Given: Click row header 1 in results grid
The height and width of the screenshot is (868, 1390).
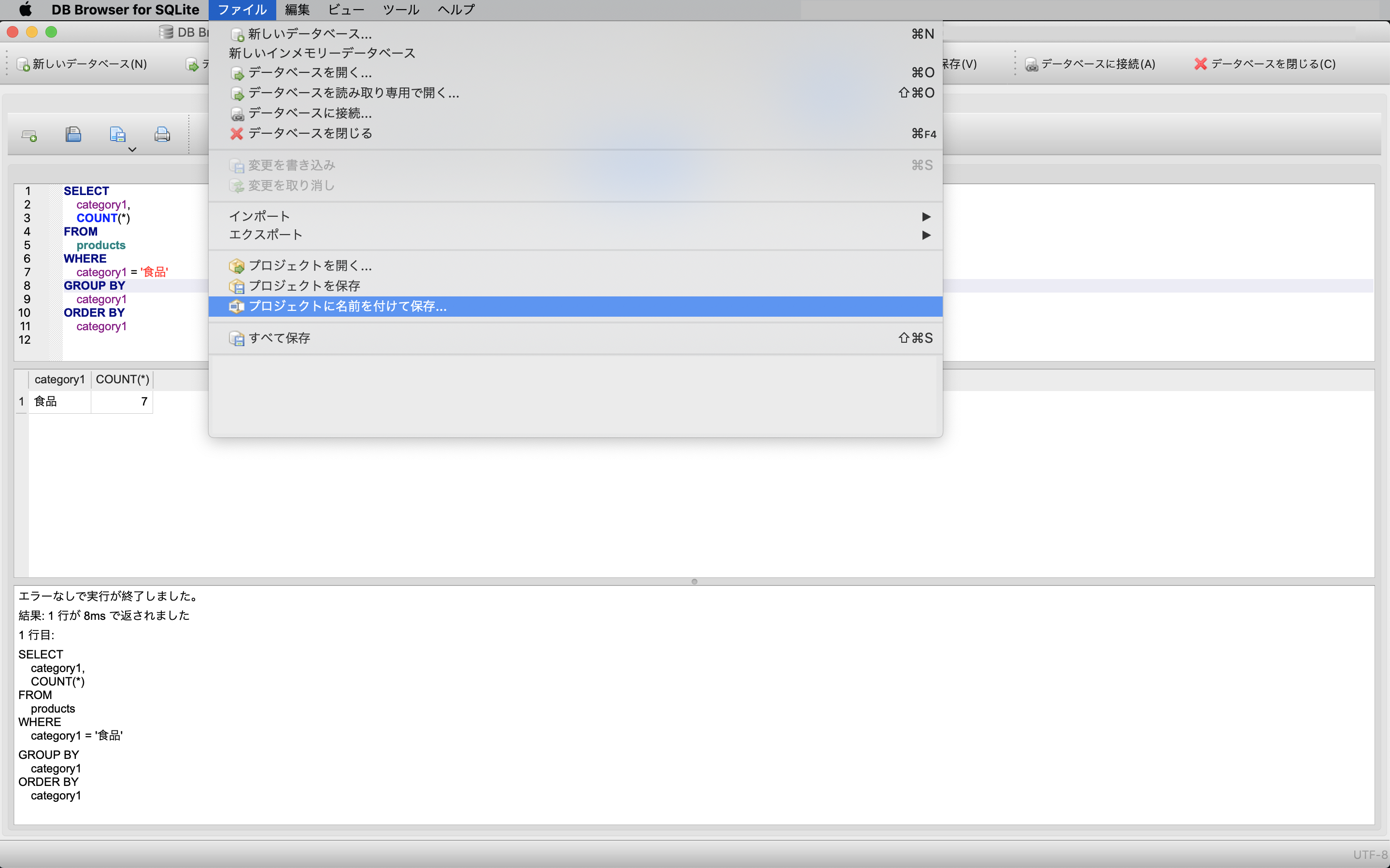Looking at the screenshot, I should click(21, 401).
